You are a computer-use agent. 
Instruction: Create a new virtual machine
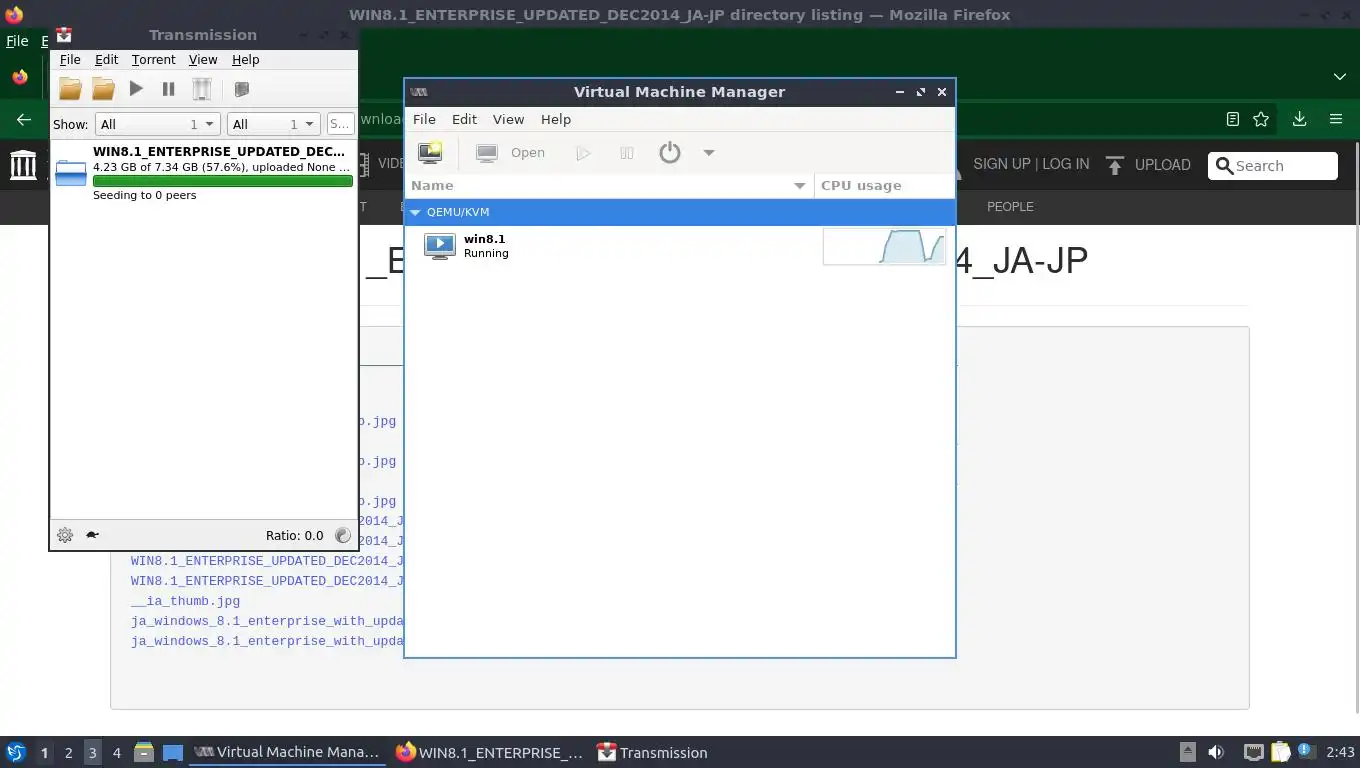[x=430, y=153]
